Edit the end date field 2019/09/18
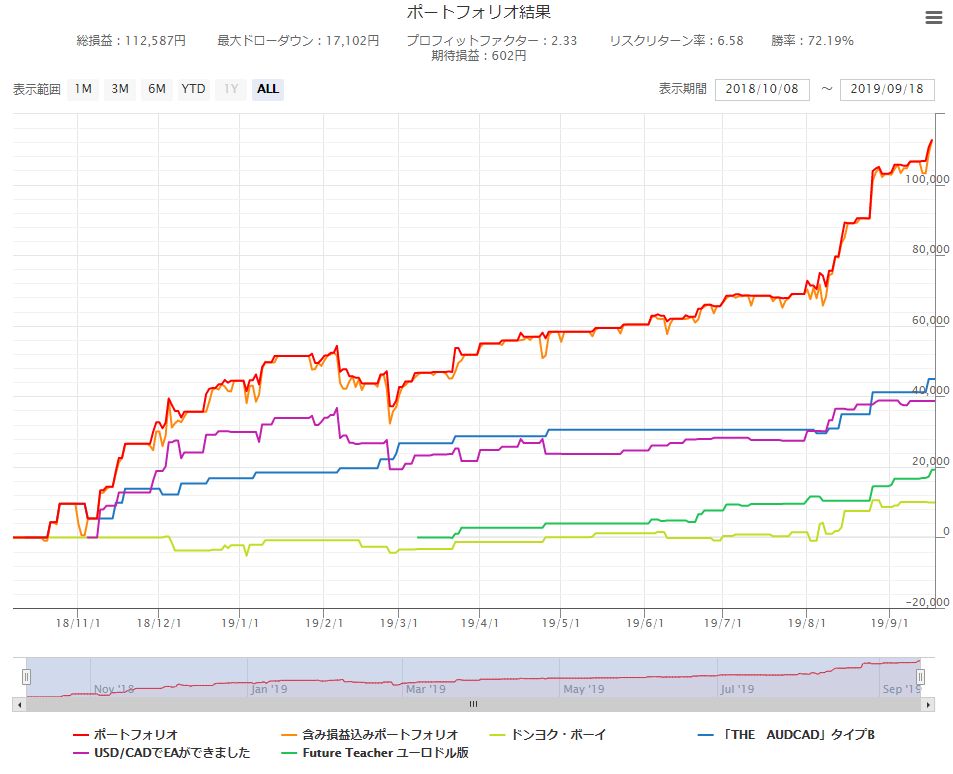 tap(887, 89)
